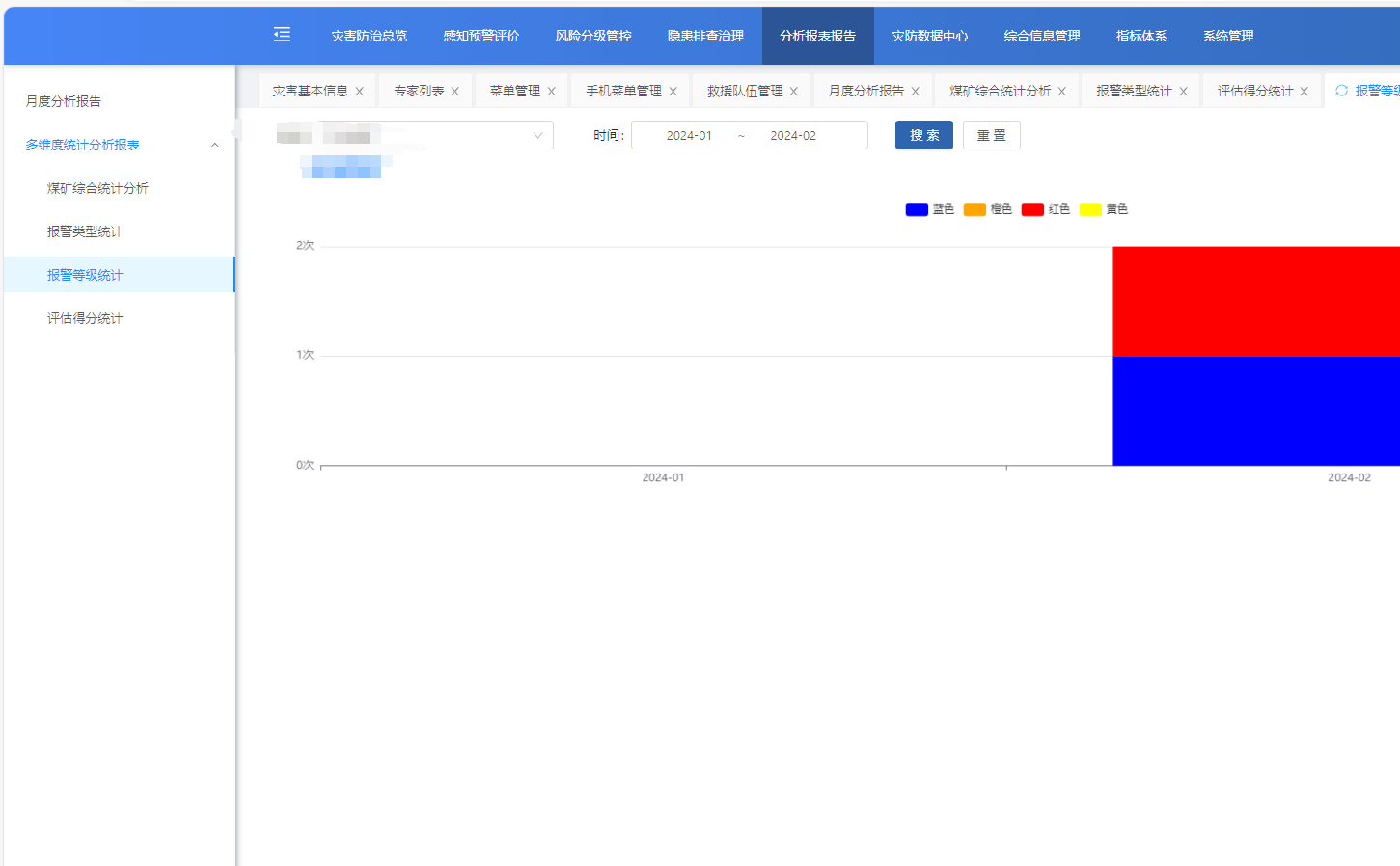
Task: Close the 专家列表 tab
Action: tap(455, 92)
